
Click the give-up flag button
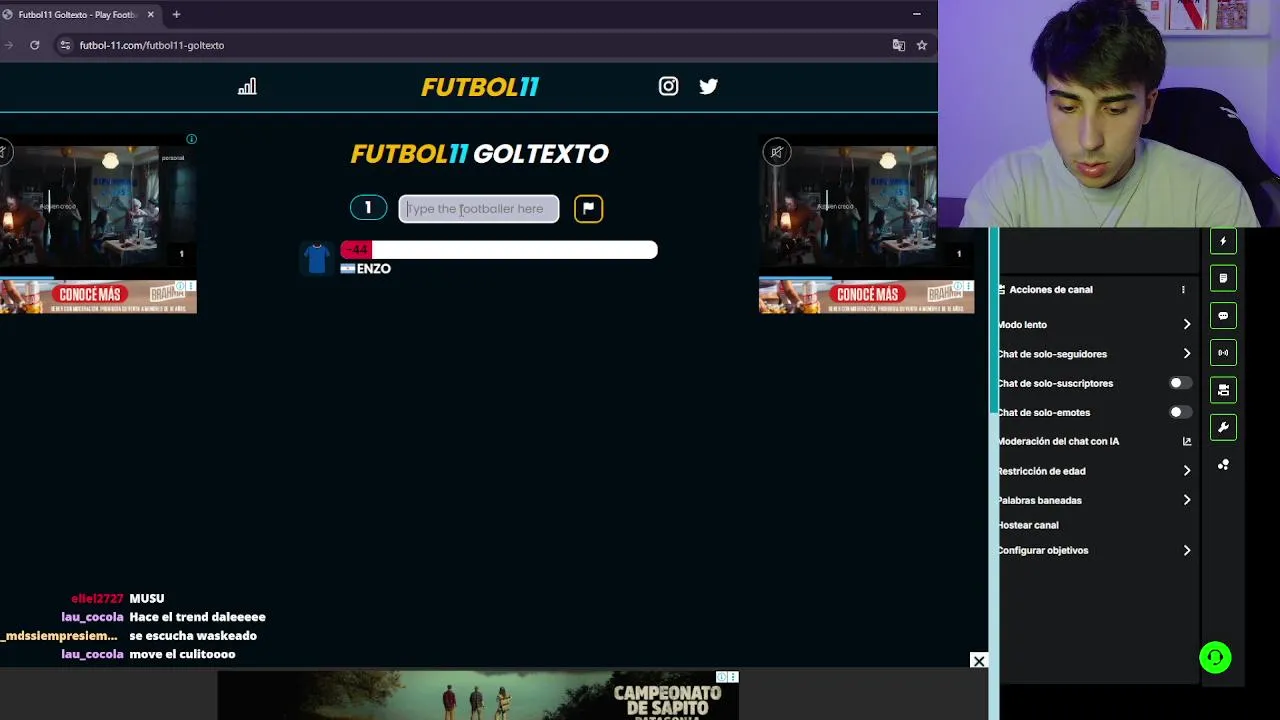(588, 208)
